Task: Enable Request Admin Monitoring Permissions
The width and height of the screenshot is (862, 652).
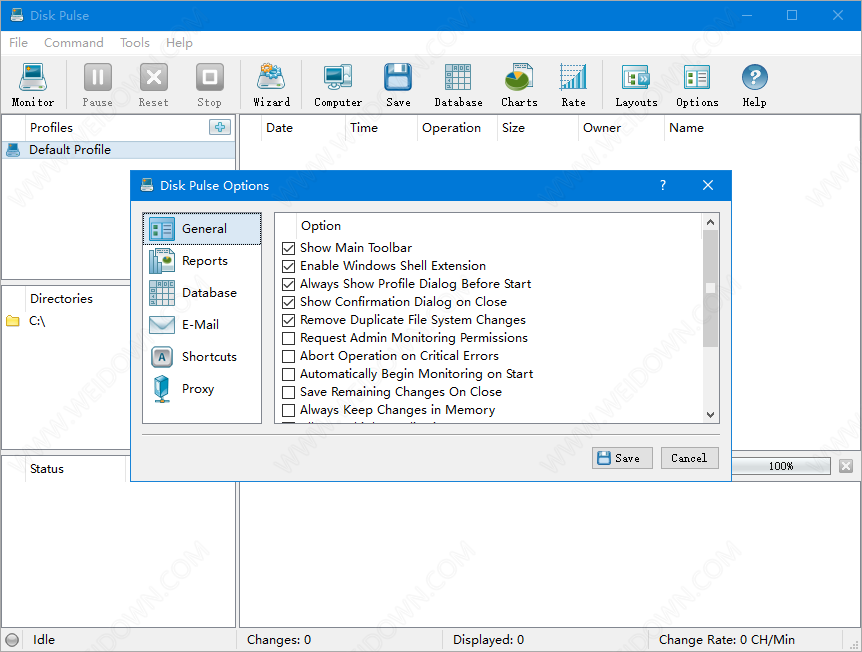Action: pyautogui.click(x=288, y=338)
